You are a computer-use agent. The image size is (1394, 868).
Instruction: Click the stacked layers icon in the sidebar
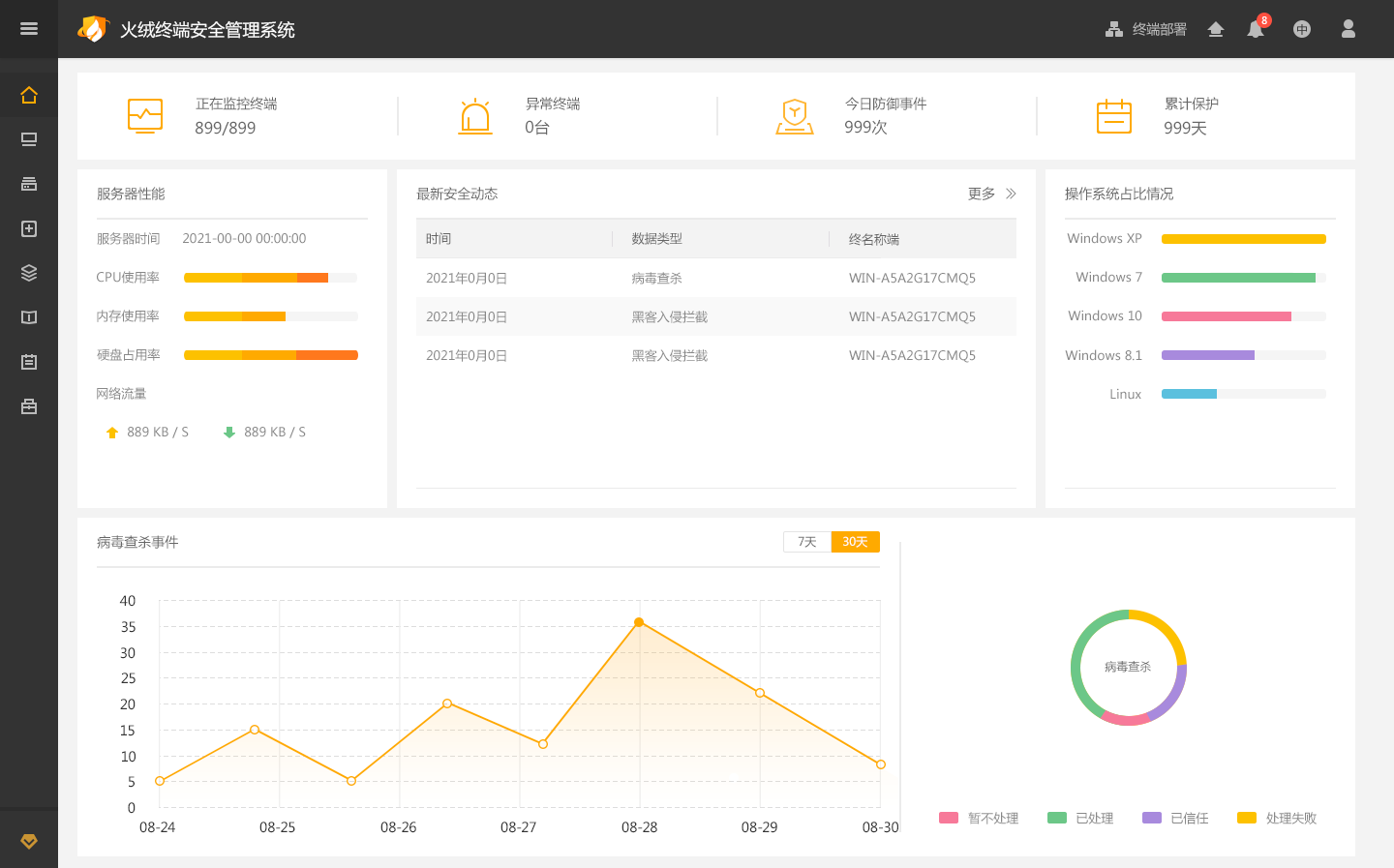pos(29,273)
